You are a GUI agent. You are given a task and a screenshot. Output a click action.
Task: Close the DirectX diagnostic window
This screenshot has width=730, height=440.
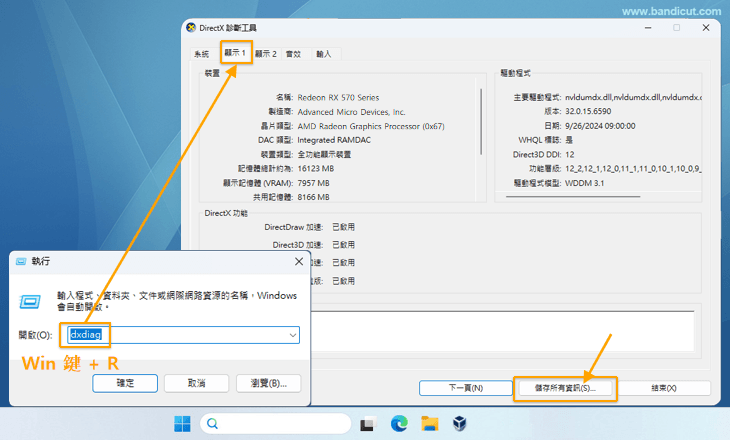(706, 27)
